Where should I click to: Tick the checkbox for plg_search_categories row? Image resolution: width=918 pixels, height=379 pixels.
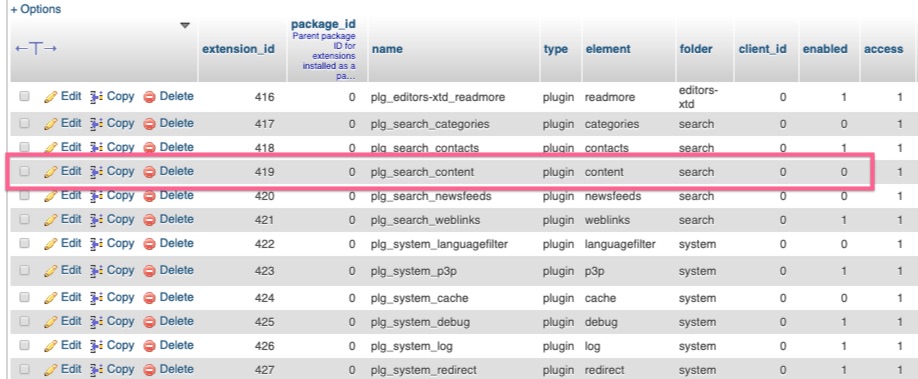[25, 124]
